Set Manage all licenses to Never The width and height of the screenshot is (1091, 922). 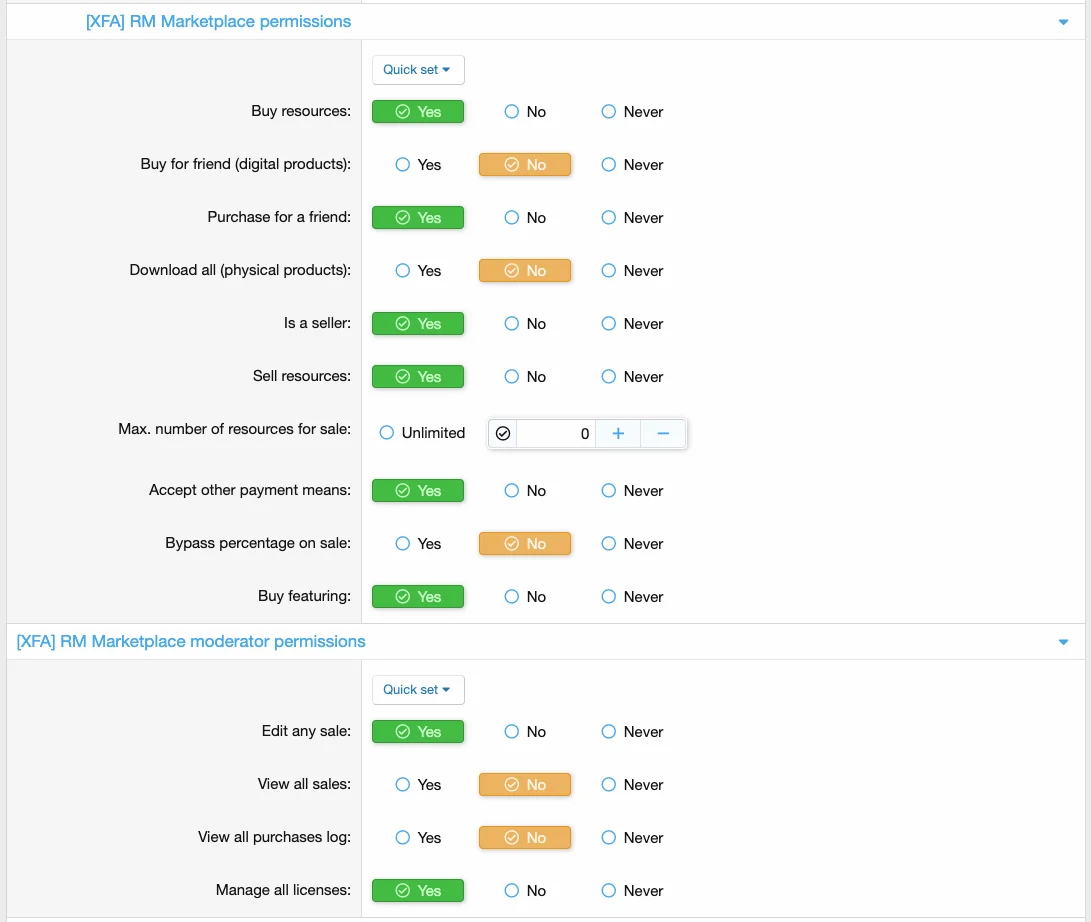click(632, 891)
